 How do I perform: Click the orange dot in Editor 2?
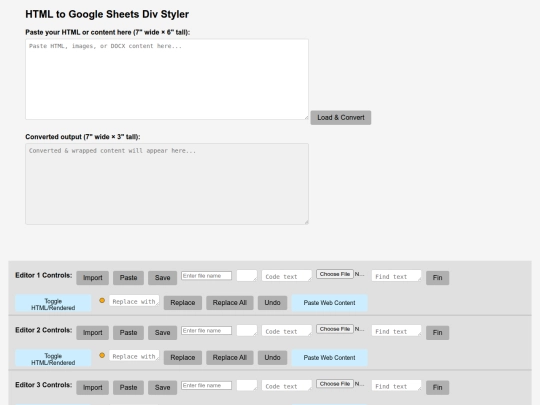(102, 355)
